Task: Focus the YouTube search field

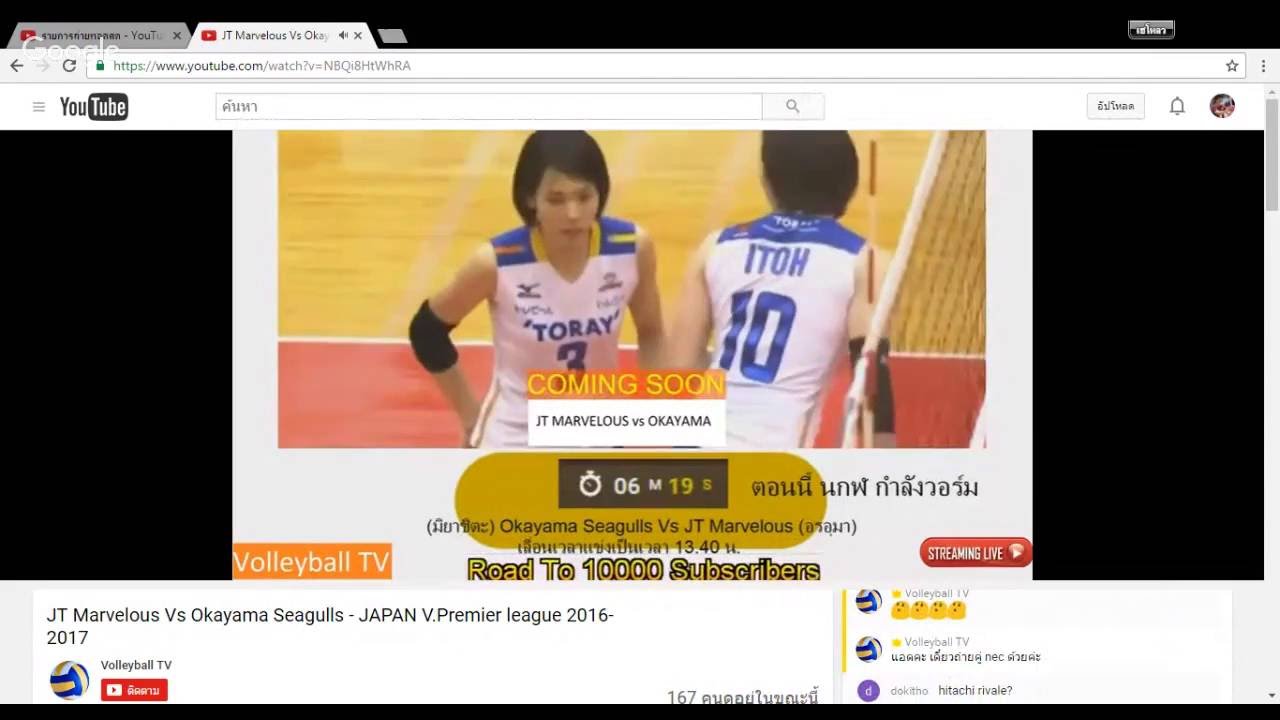Action: point(489,106)
